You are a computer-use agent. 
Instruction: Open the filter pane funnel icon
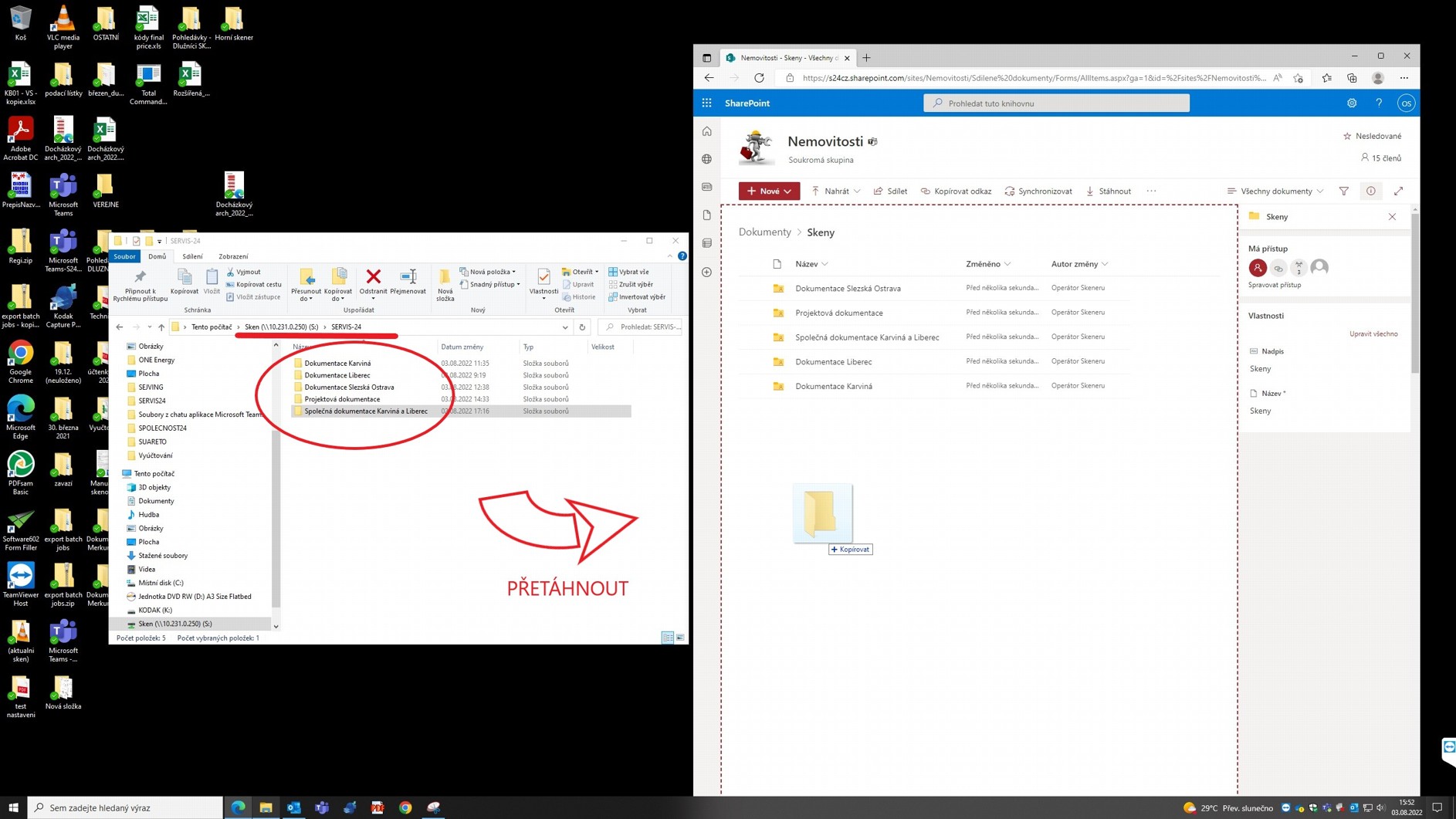pos(1343,191)
